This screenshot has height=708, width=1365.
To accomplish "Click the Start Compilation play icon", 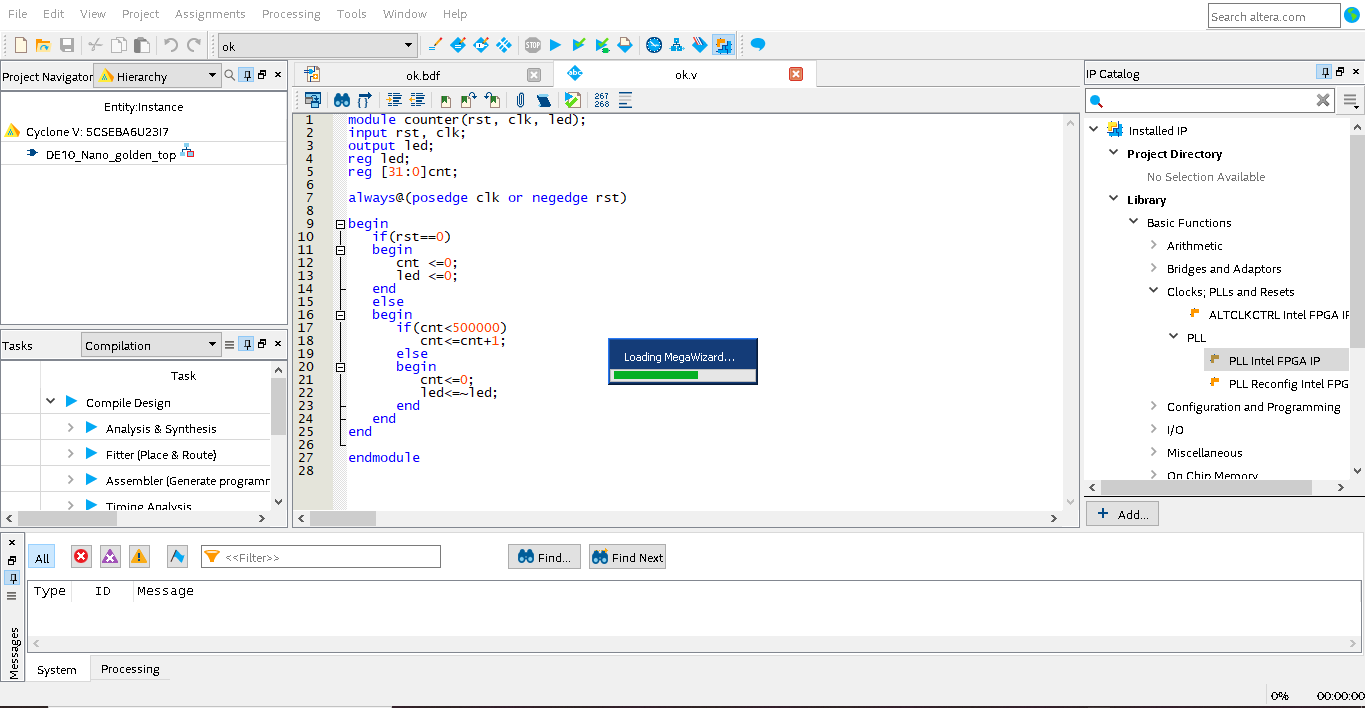I will [x=556, y=45].
